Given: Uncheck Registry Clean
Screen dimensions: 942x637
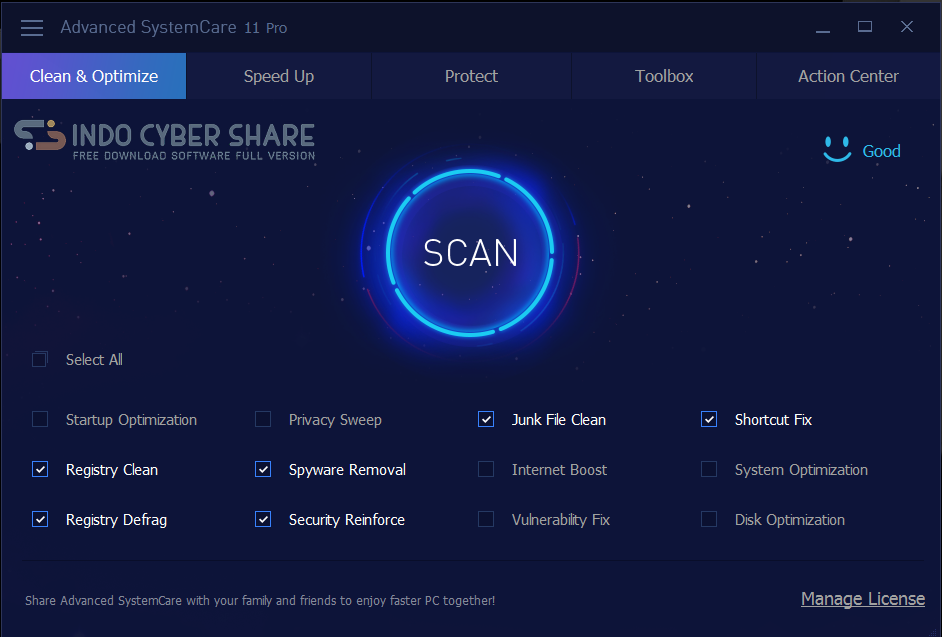Looking at the screenshot, I should coord(40,469).
